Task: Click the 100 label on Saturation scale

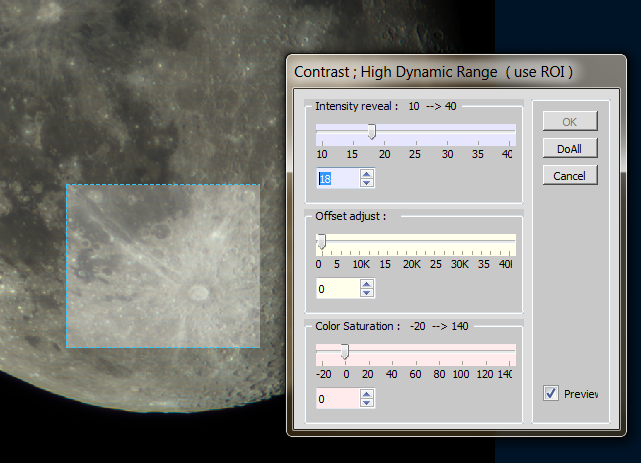Action: click(x=461, y=374)
